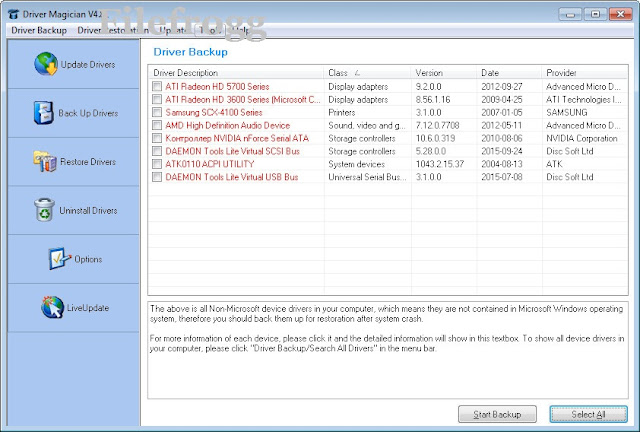
Task: Click the Driver Magician hat icon in title bar
Action: [x=13, y=14]
